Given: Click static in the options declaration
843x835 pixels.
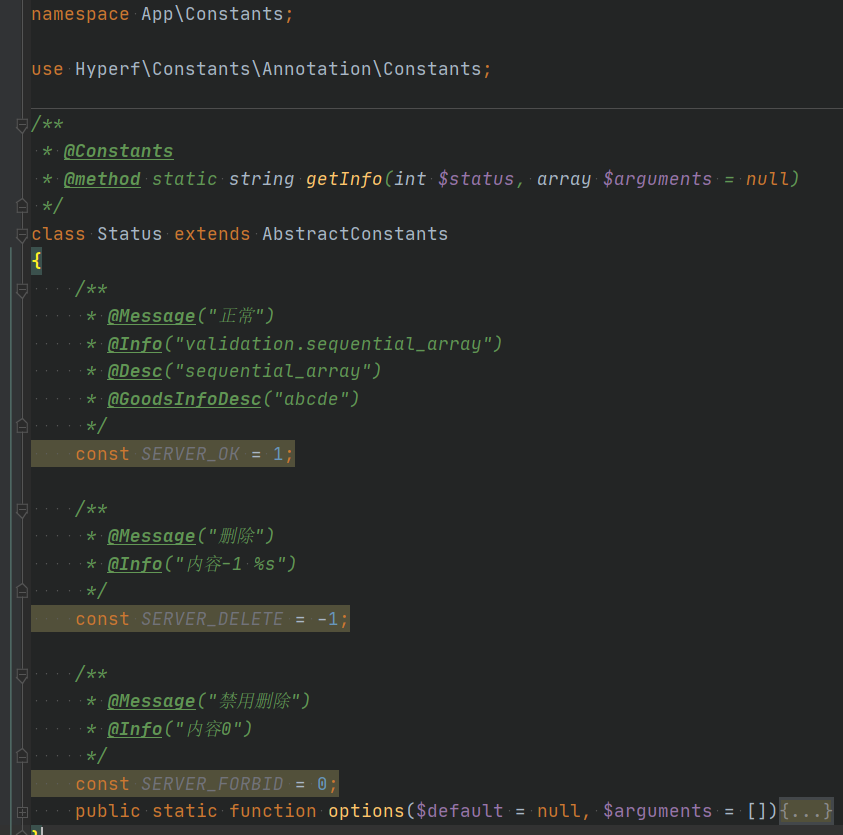Looking at the screenshot, I should tap(184, 811).
